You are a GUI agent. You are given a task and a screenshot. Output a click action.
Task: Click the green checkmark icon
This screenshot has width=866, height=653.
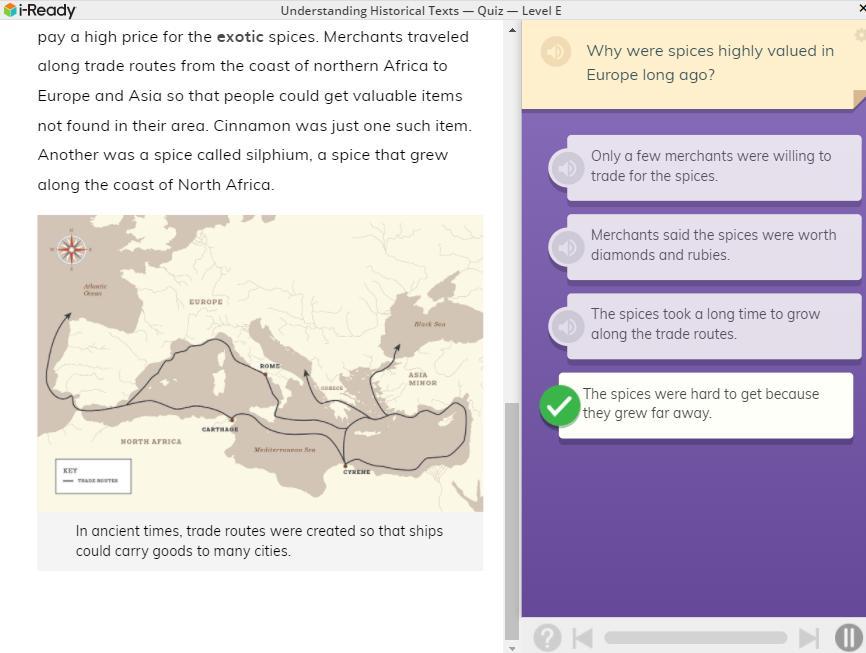pos(559,405)
